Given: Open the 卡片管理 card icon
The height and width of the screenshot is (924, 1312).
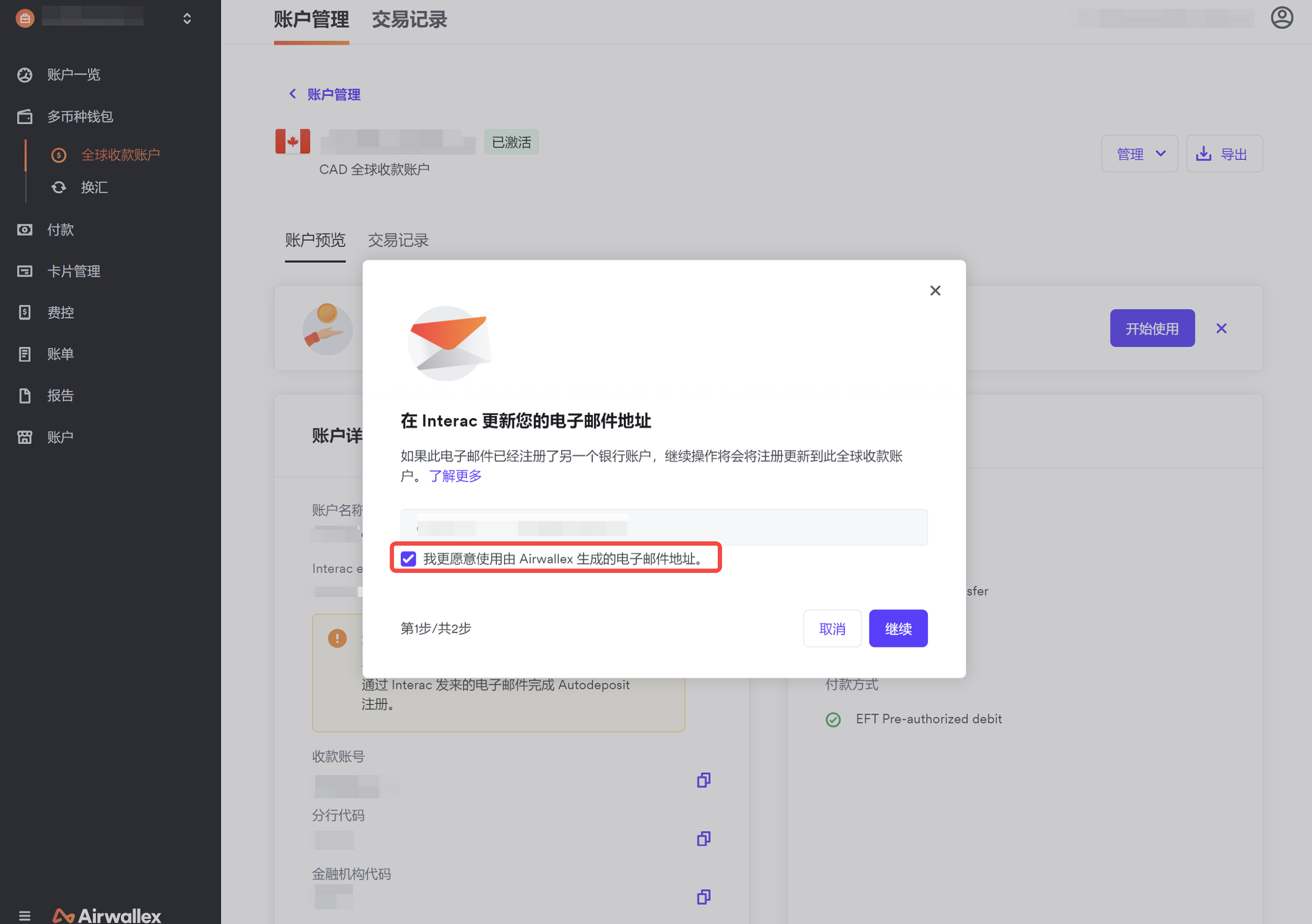Looking at the screenshot, I should 25,271.
